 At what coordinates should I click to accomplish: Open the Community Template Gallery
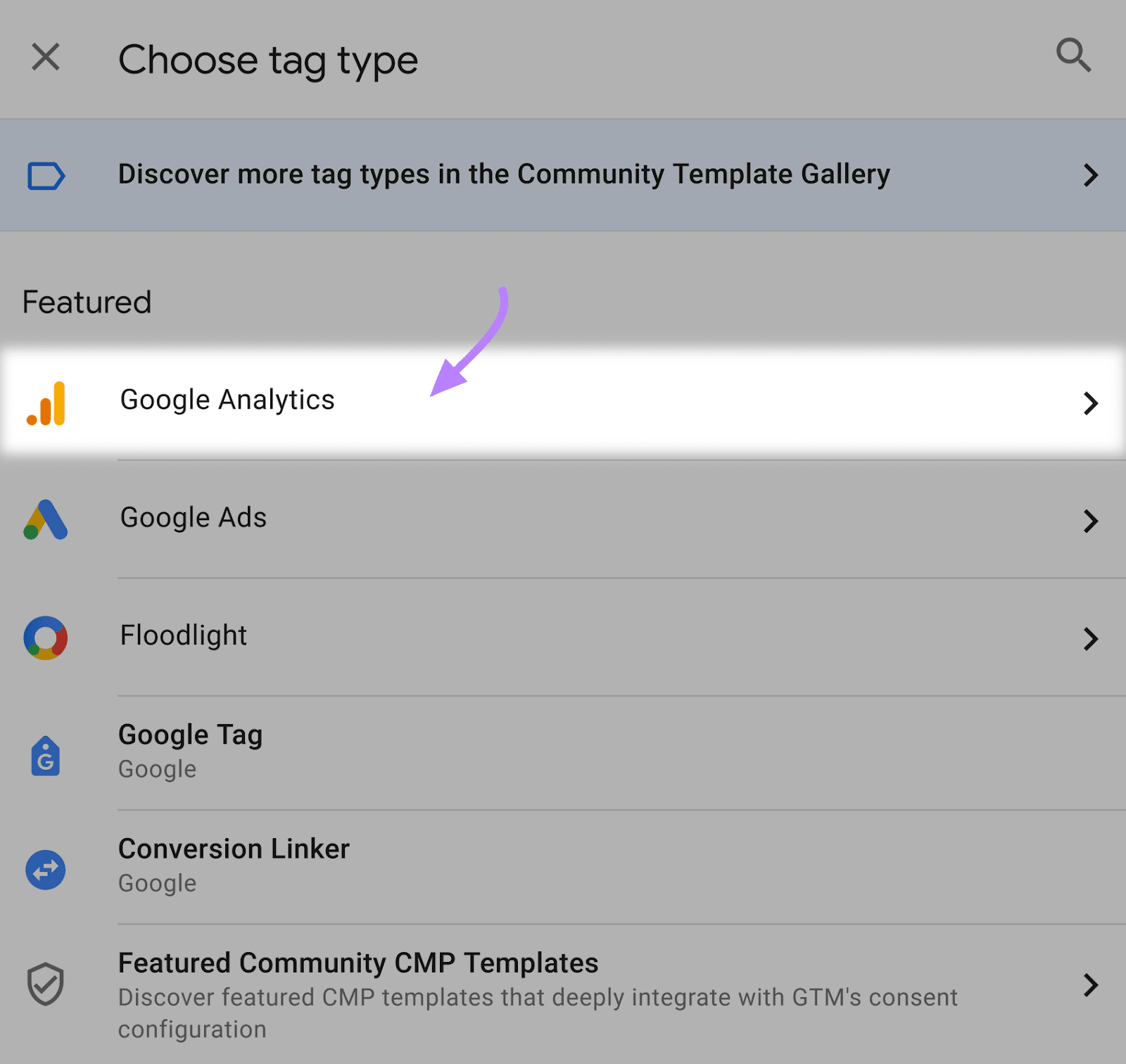(x=504, y=175)
